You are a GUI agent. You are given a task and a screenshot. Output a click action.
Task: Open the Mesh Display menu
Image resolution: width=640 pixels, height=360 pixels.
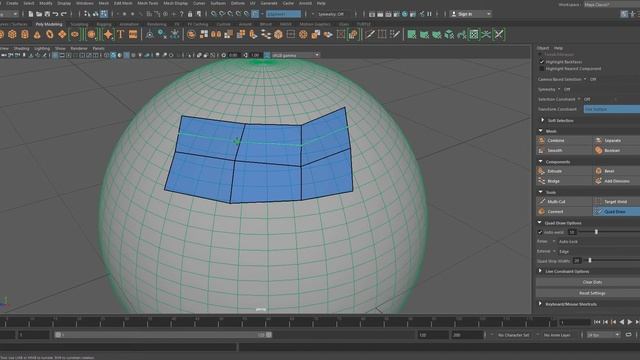176,3
